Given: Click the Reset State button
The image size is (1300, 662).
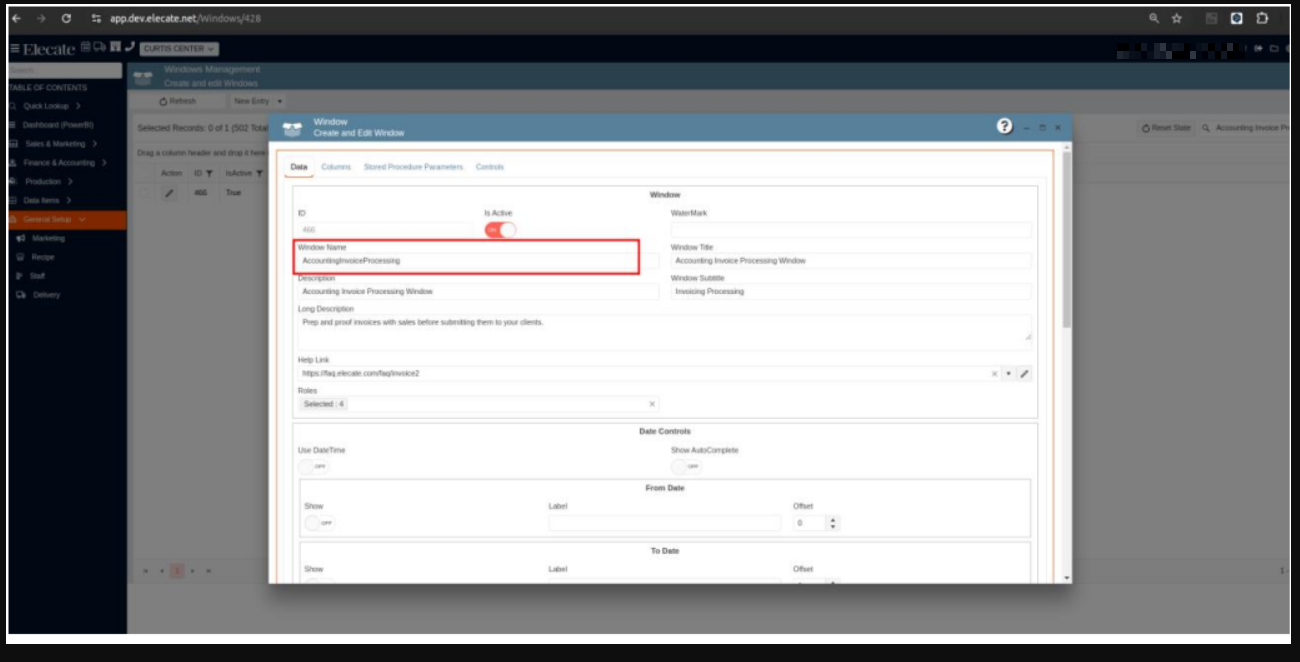Looking at the screenshot, I should [1165, 128].
